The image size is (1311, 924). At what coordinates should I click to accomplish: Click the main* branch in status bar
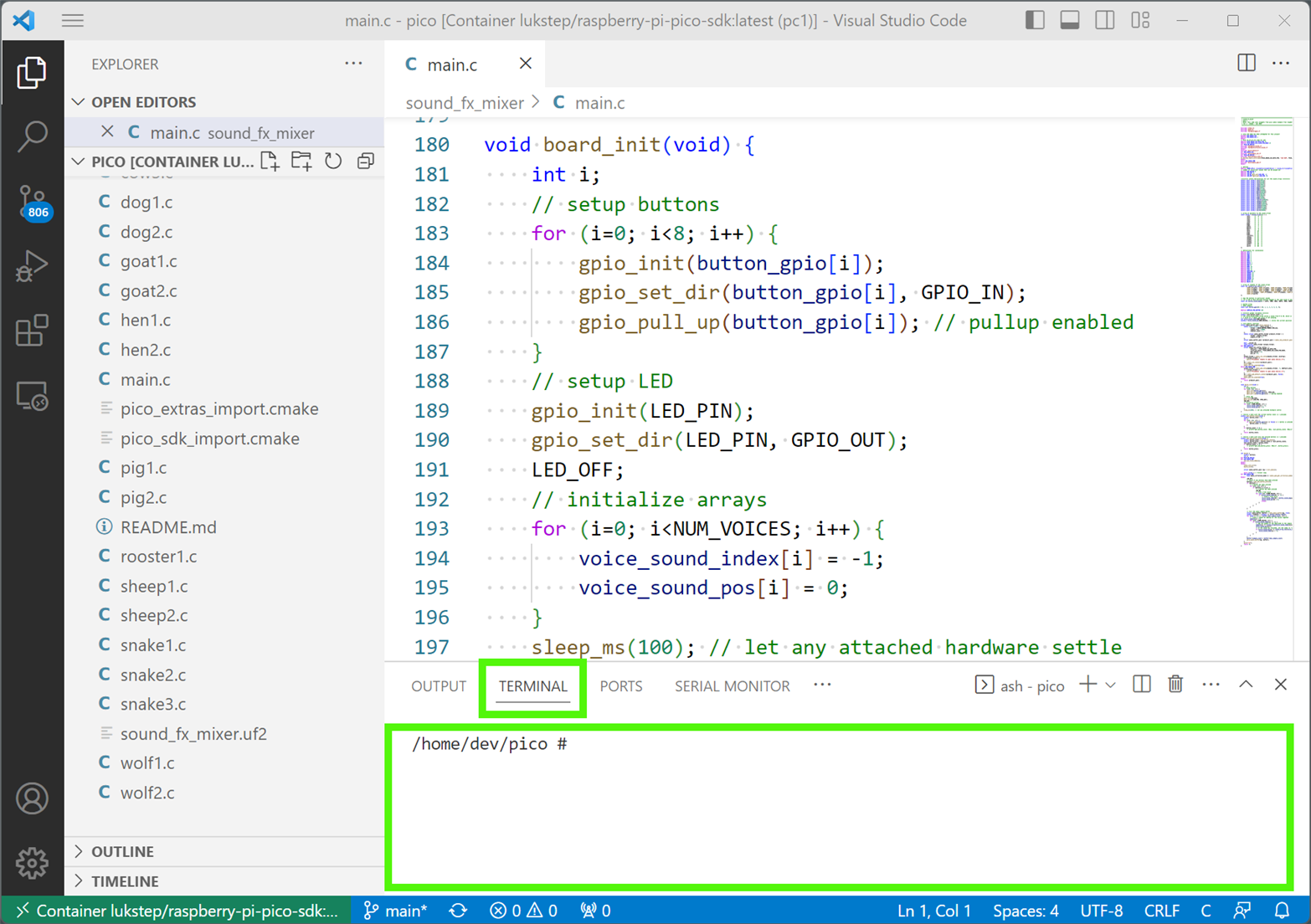(396, 911)
